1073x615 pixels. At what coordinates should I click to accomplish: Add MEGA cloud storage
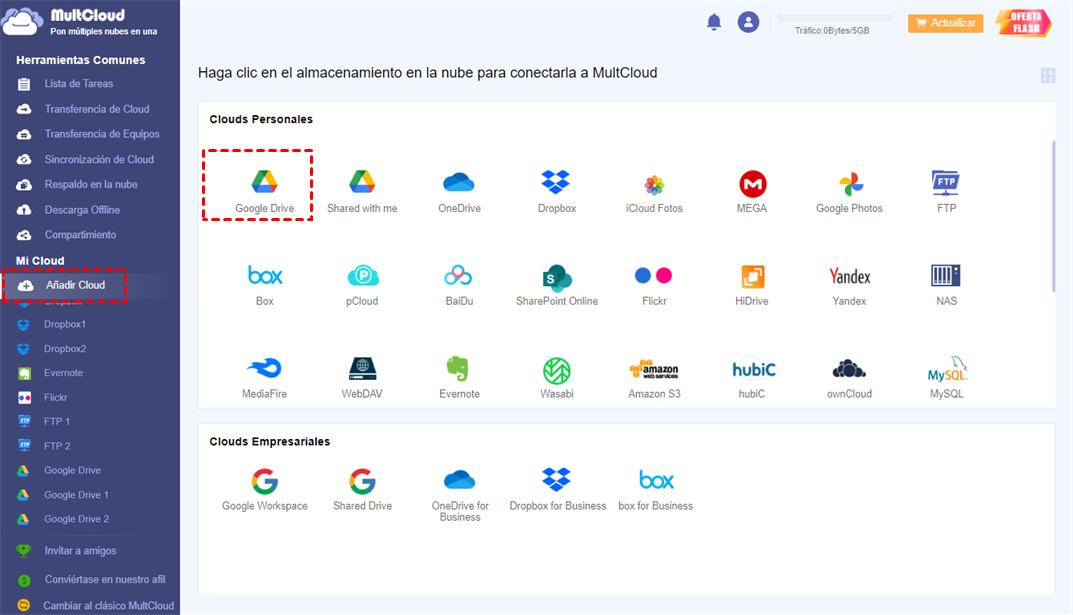click(752, 191)
